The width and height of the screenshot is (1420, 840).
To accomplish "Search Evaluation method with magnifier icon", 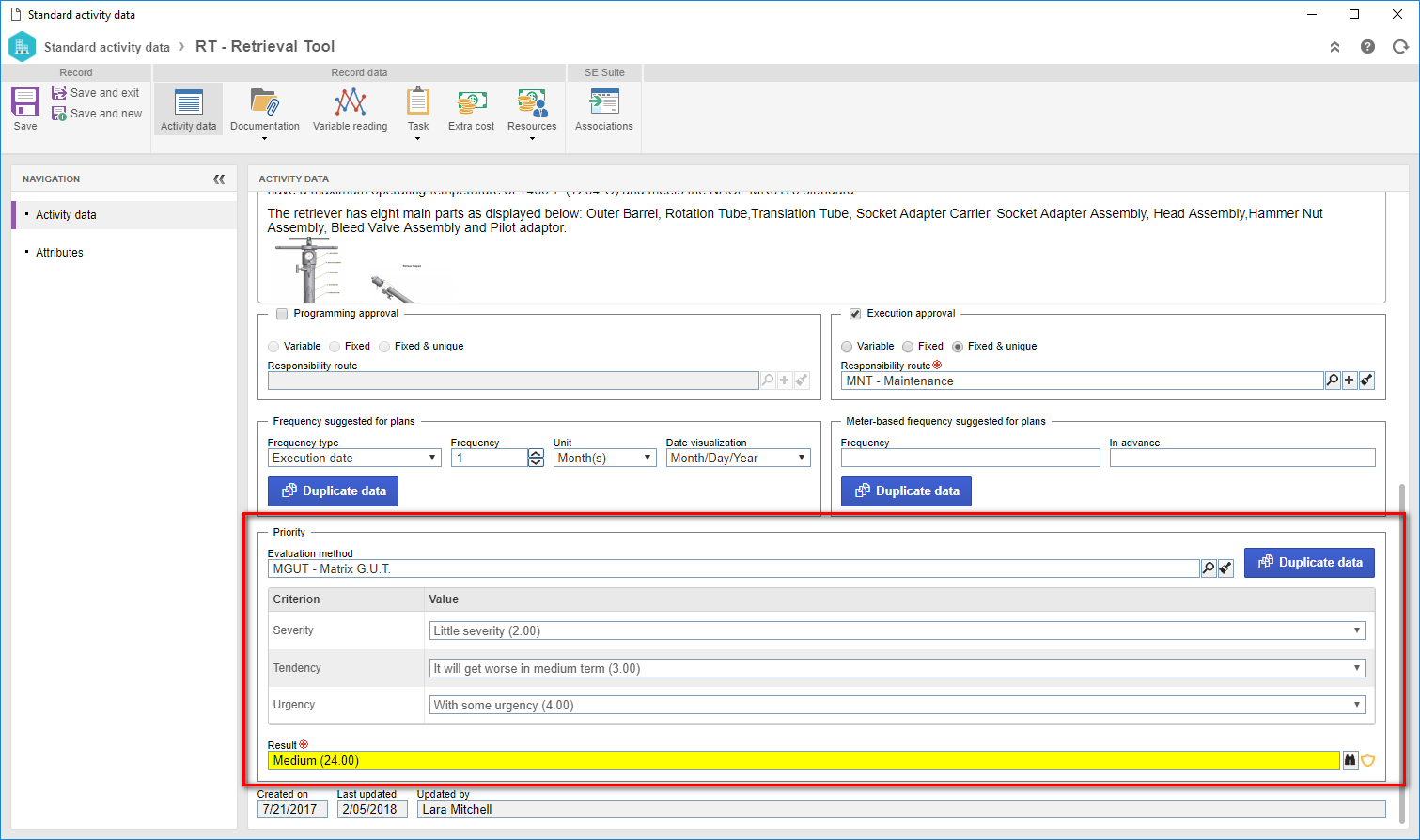I will coord(1209,568).
